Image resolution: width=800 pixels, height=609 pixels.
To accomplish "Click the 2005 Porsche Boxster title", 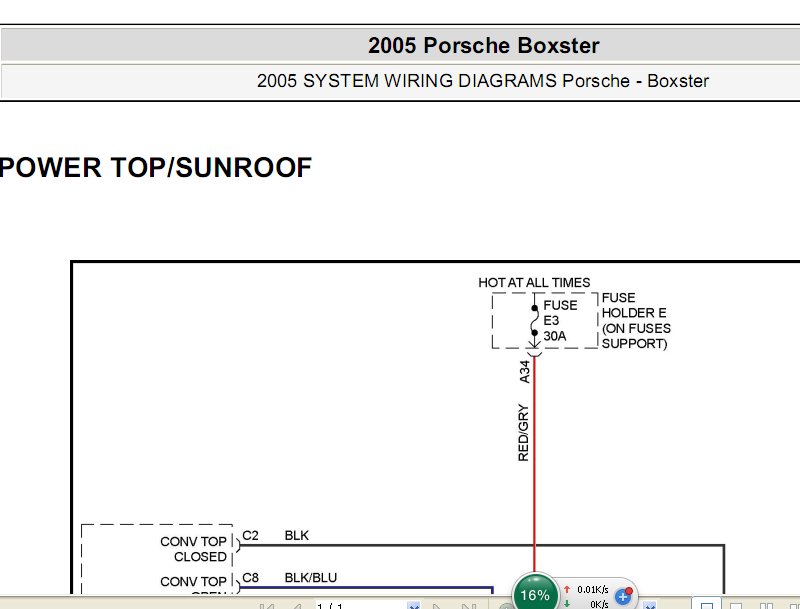I will [x=483, y=45].
